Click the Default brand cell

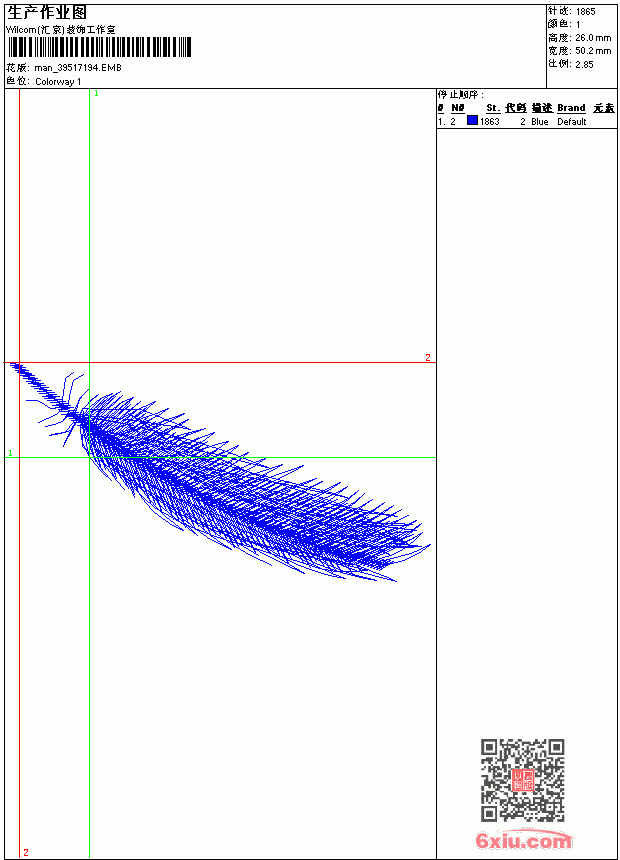pyautogui.click(x=572, y=122)
